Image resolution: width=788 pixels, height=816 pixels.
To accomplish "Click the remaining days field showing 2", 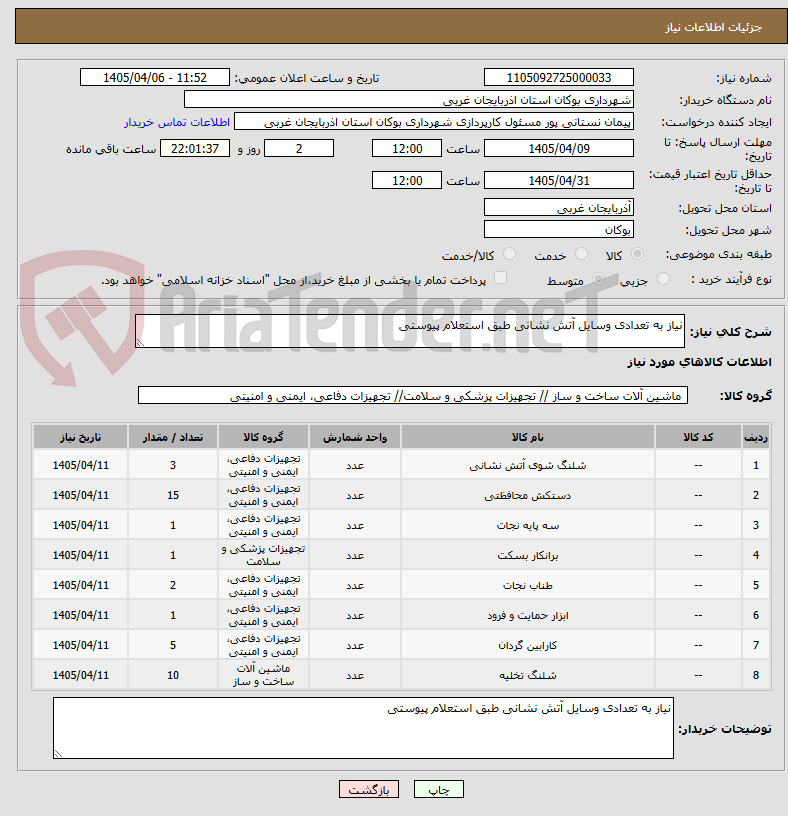I will coord(299,149).
